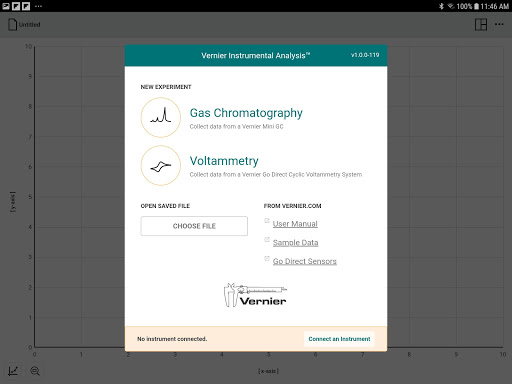Open the view layout icon

pos(481,25)
